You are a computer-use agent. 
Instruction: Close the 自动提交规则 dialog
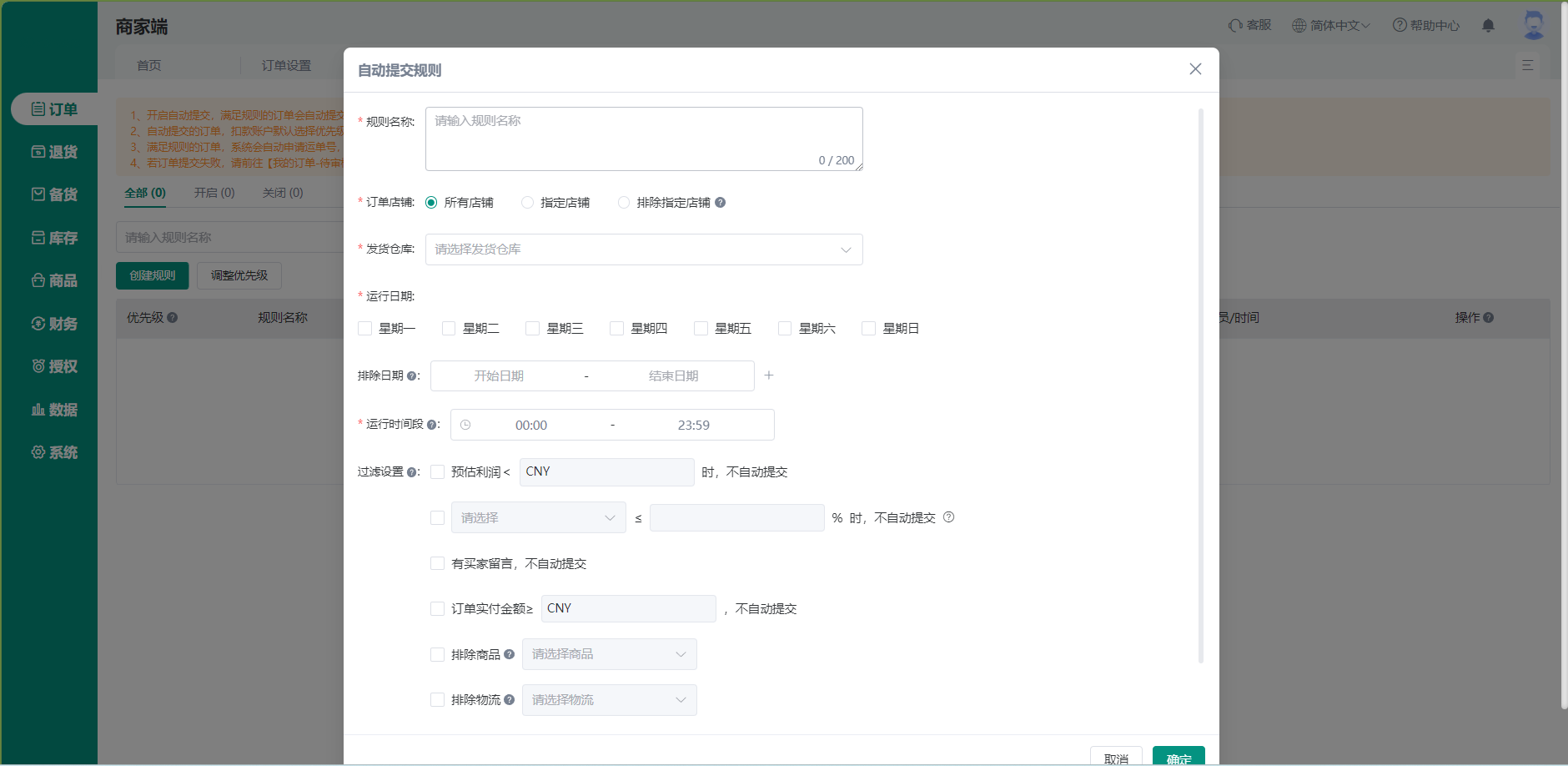(x=1195, y=69)
